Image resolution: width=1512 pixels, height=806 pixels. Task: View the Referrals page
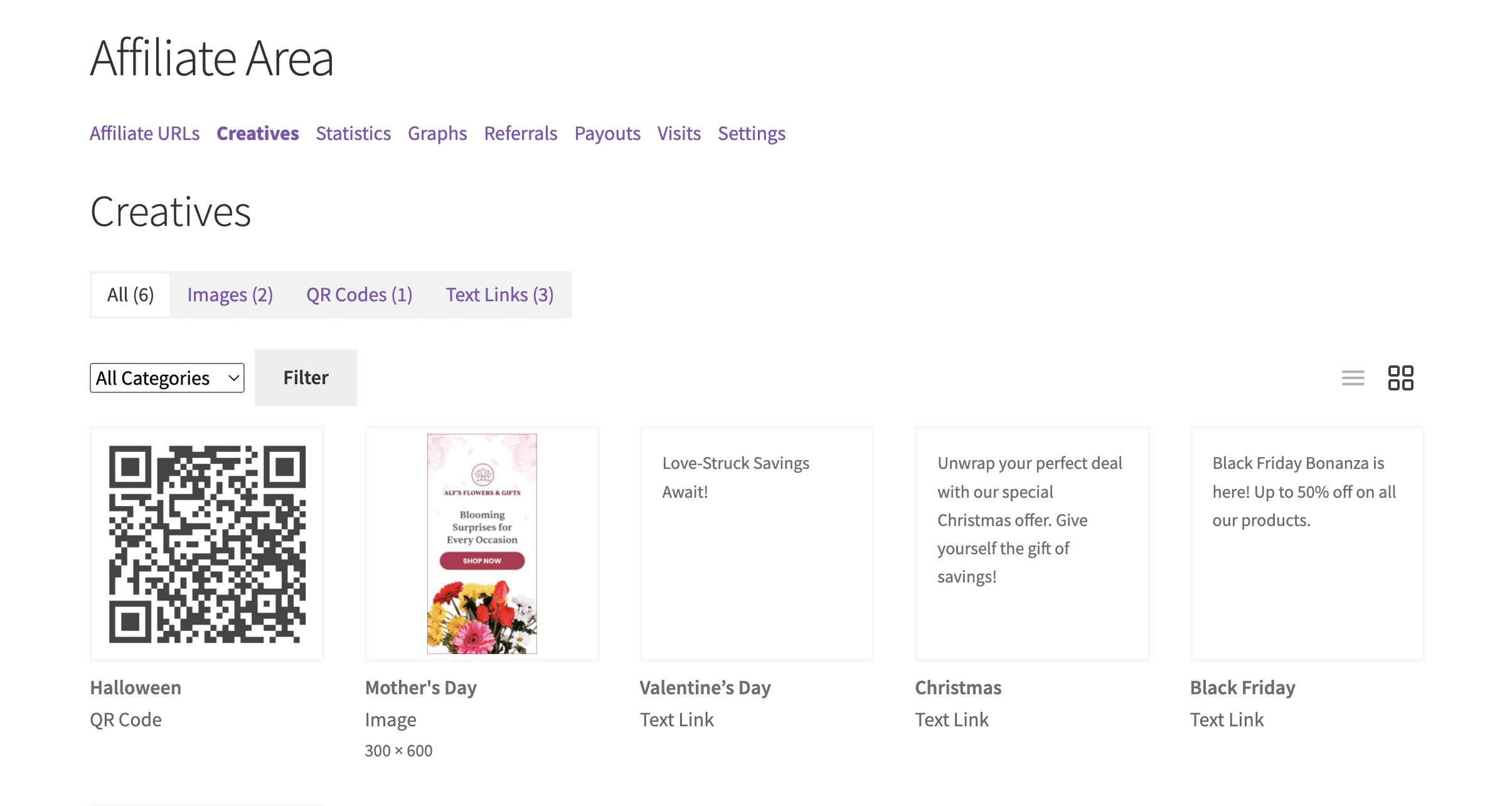521,133
